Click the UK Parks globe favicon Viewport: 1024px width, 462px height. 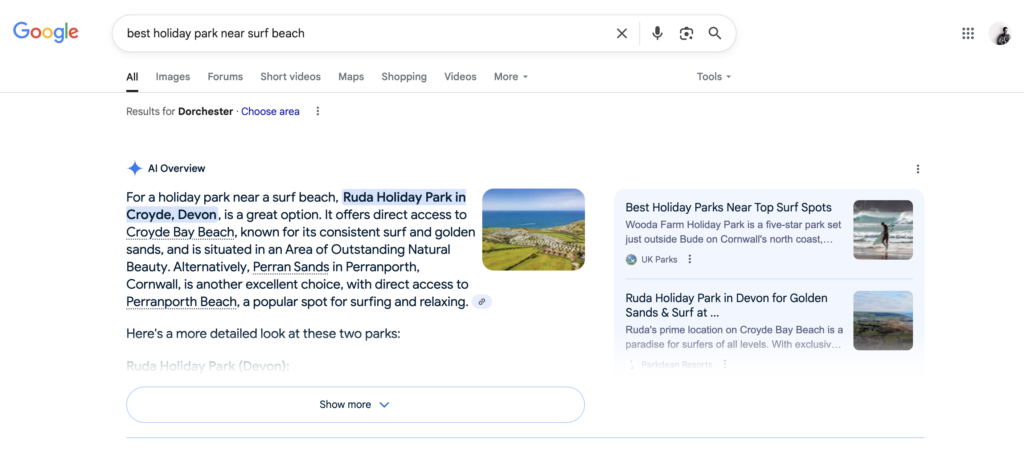[631, 259]
